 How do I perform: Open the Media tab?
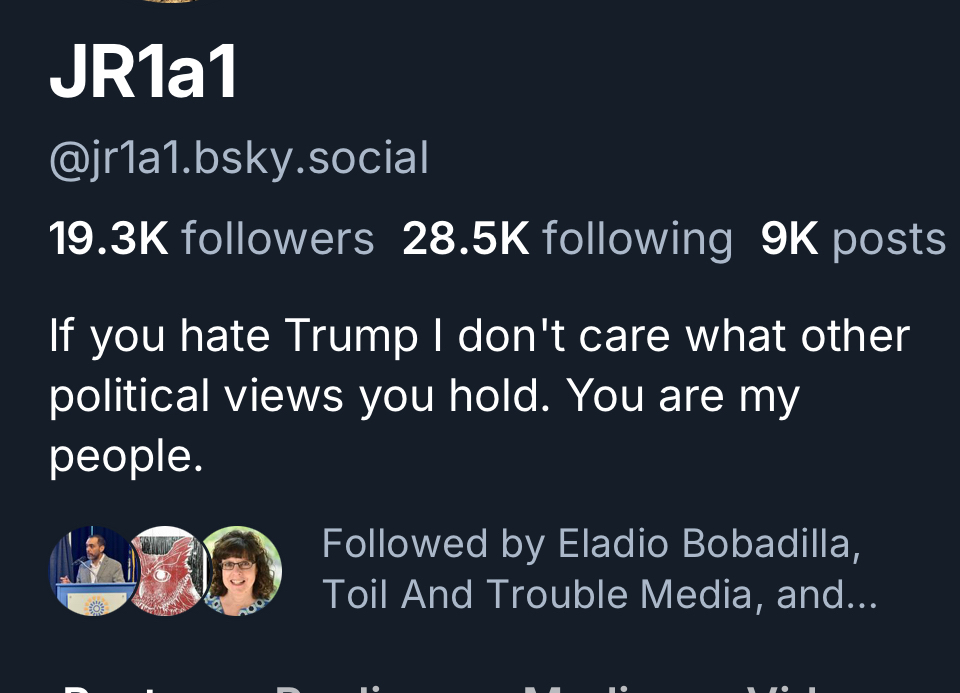[590, 688]
